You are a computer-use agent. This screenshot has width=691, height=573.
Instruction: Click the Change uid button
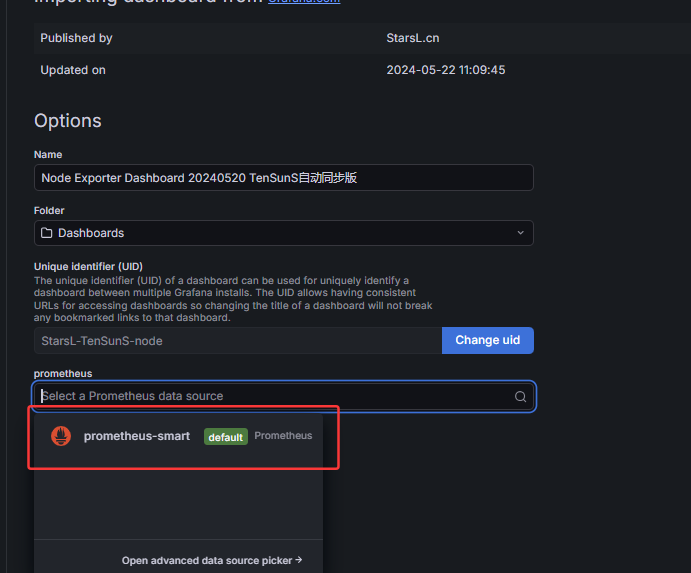click(488, 340)
